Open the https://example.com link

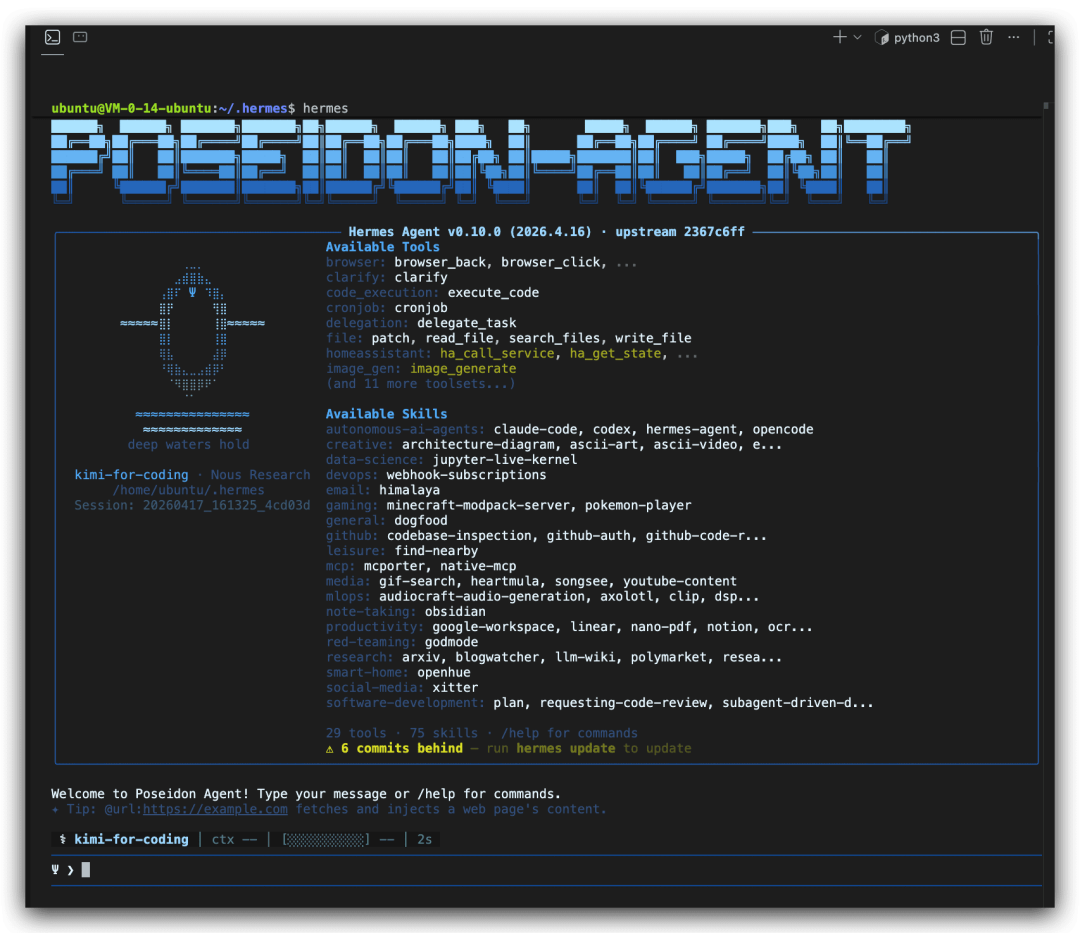(x=215, y=809)
